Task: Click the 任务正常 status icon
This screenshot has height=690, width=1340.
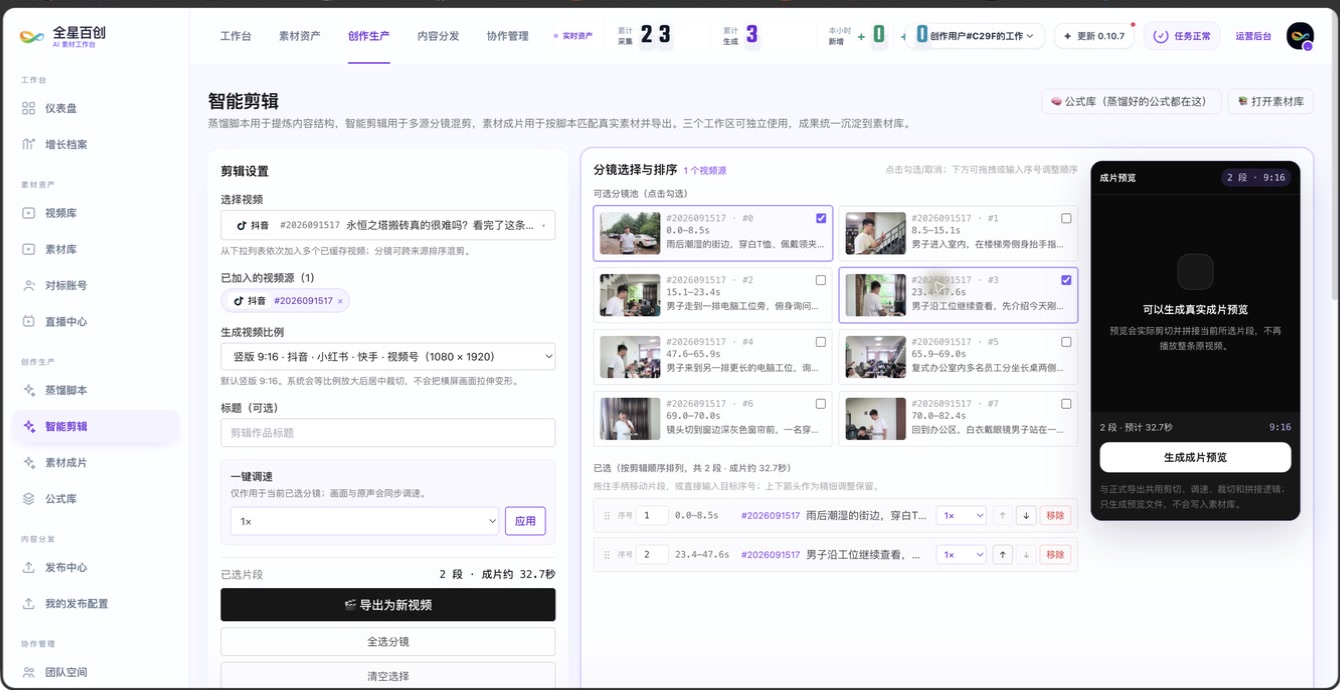Action: pyautogui.click(x=1160, y=36)
